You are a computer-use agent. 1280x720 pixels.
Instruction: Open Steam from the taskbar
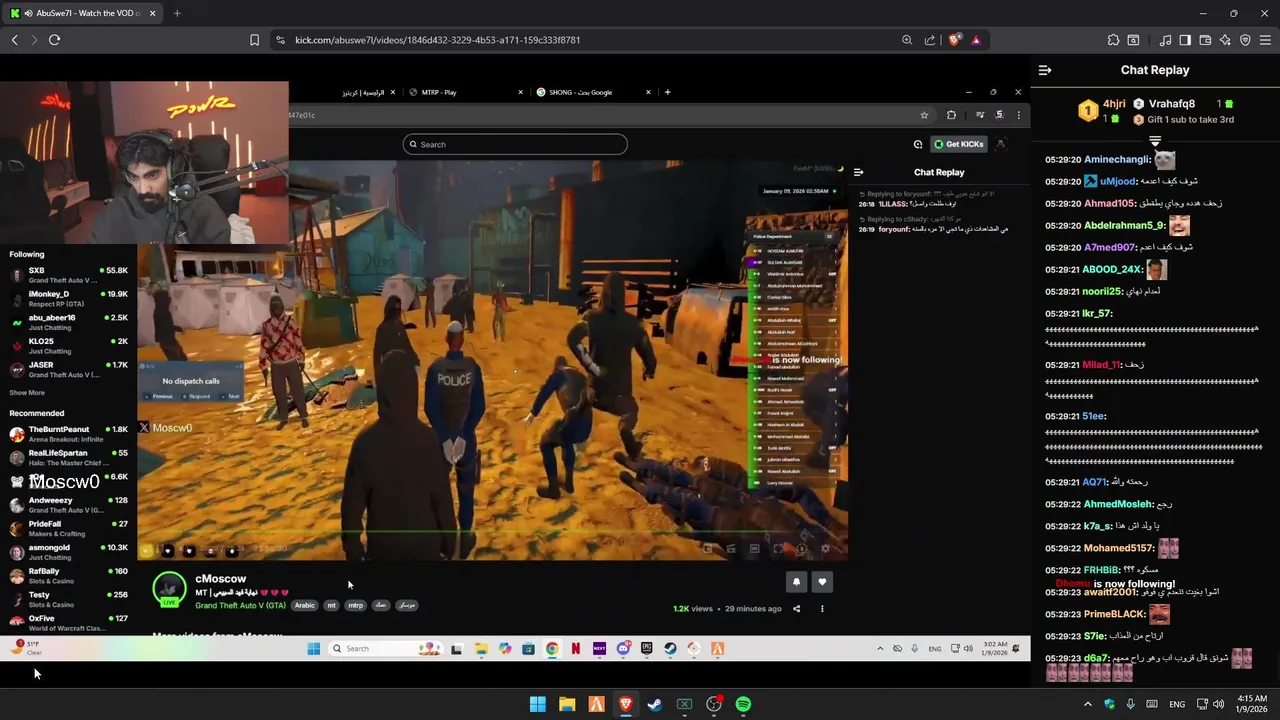[655, 704]
